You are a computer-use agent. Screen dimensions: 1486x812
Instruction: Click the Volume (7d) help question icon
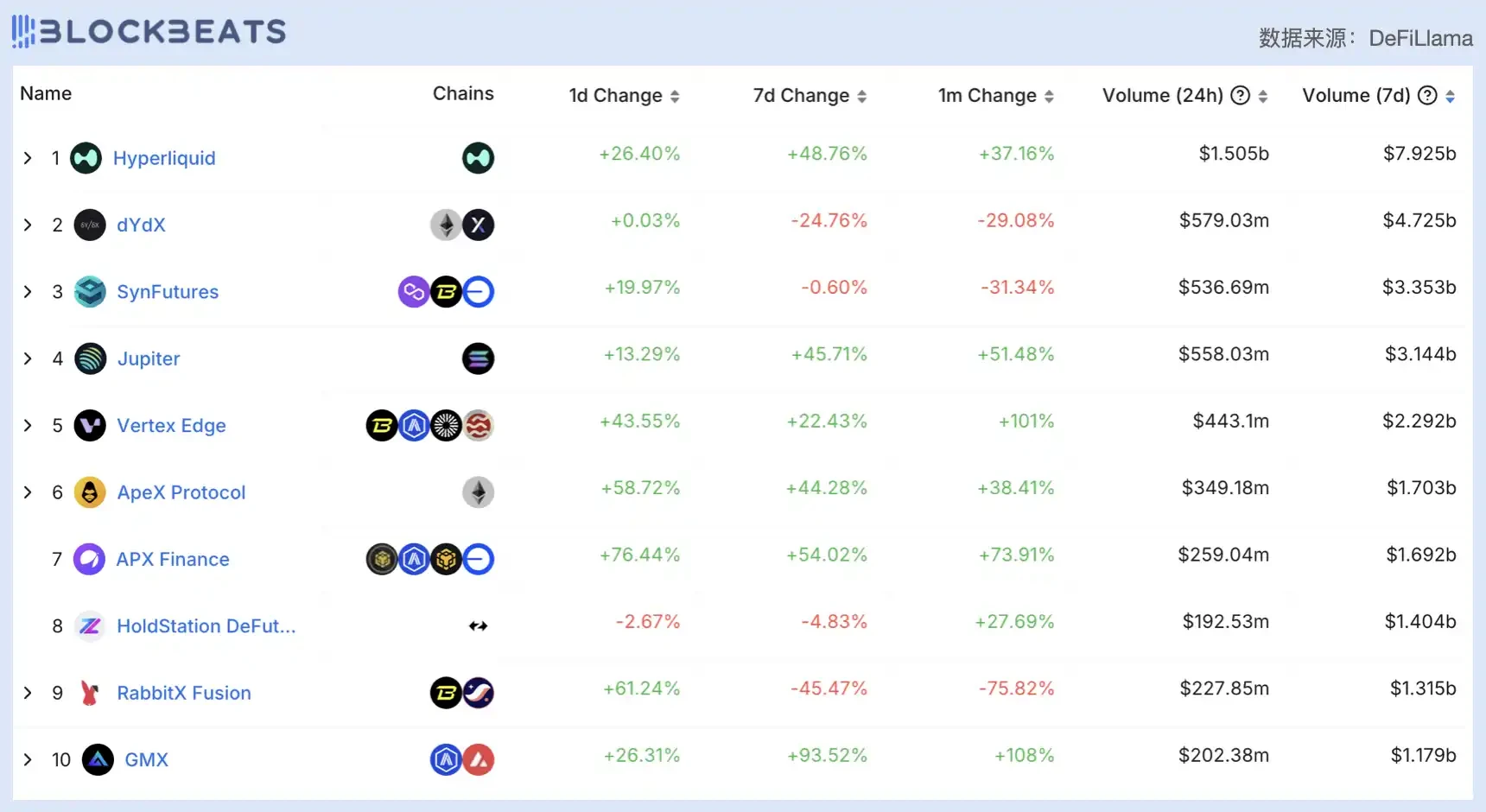tap(1427, 95)
